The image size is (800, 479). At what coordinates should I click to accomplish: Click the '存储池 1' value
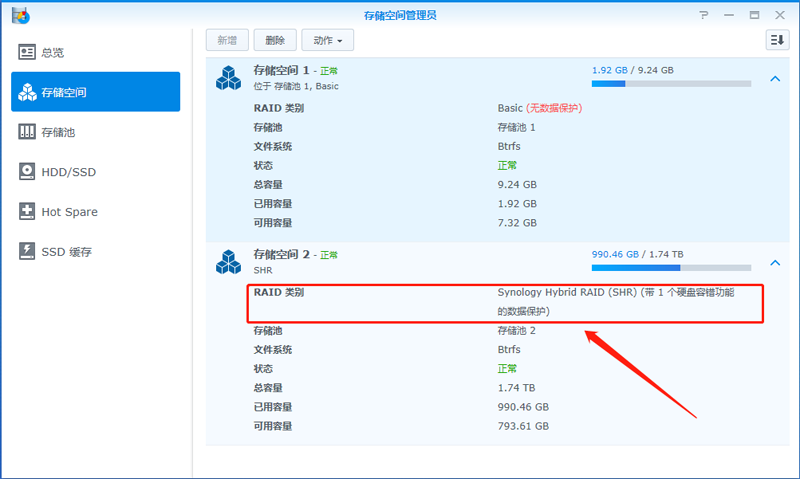tap(516, 128)
